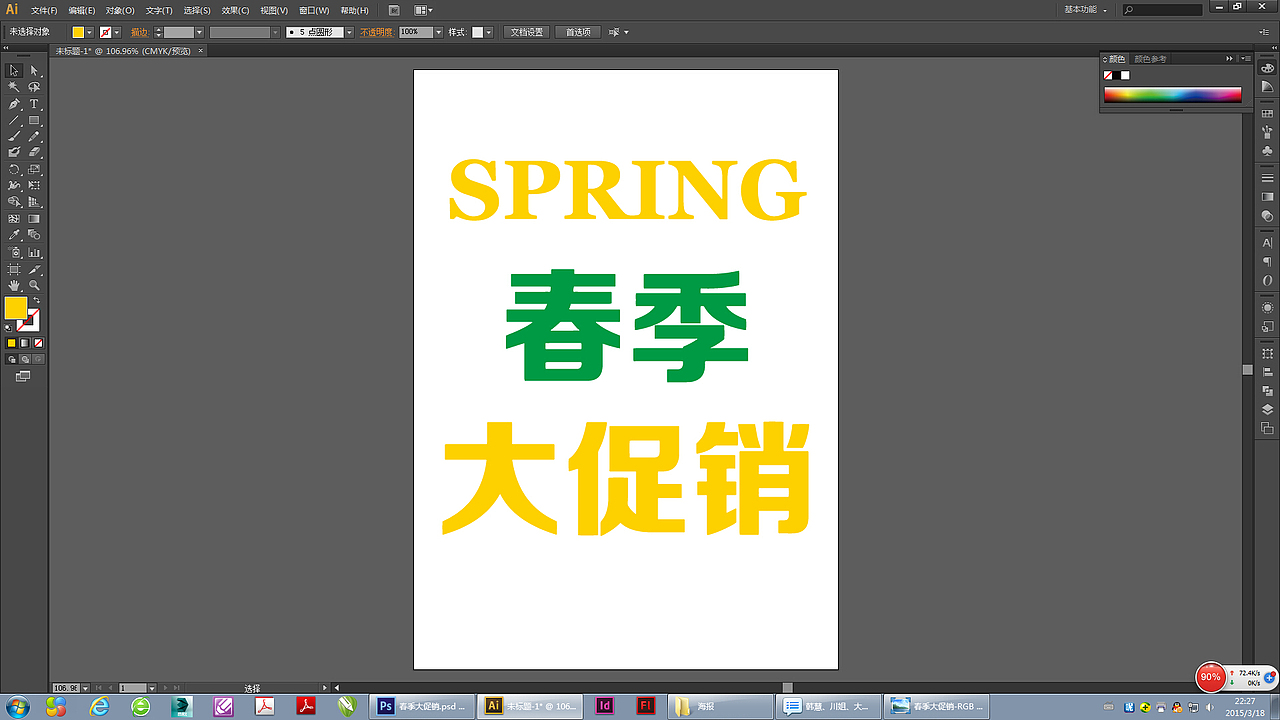This screenshot has width=1280, height=720.
Task: Select the Paintbrush tool
Action: (x=14, y=136)
